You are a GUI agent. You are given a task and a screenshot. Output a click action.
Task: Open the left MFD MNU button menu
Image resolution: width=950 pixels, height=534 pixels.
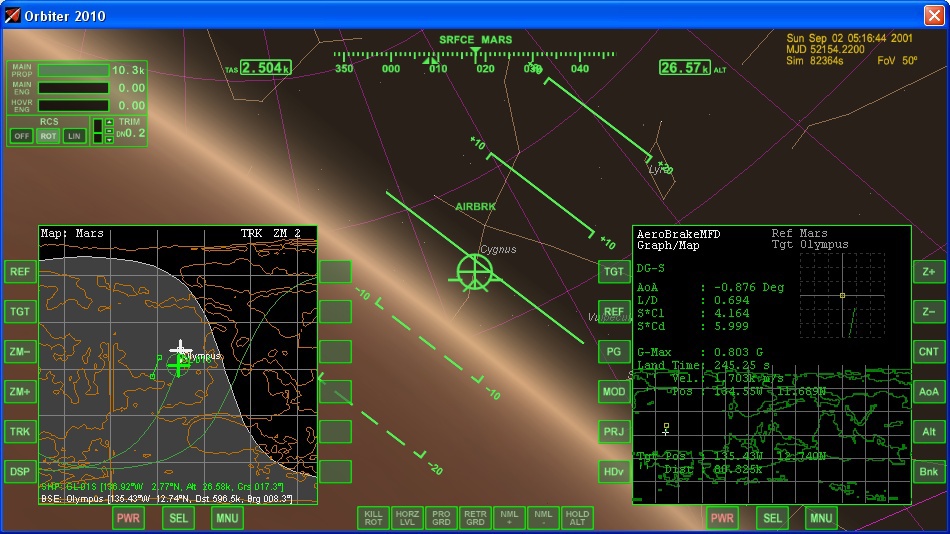[227, 518]
